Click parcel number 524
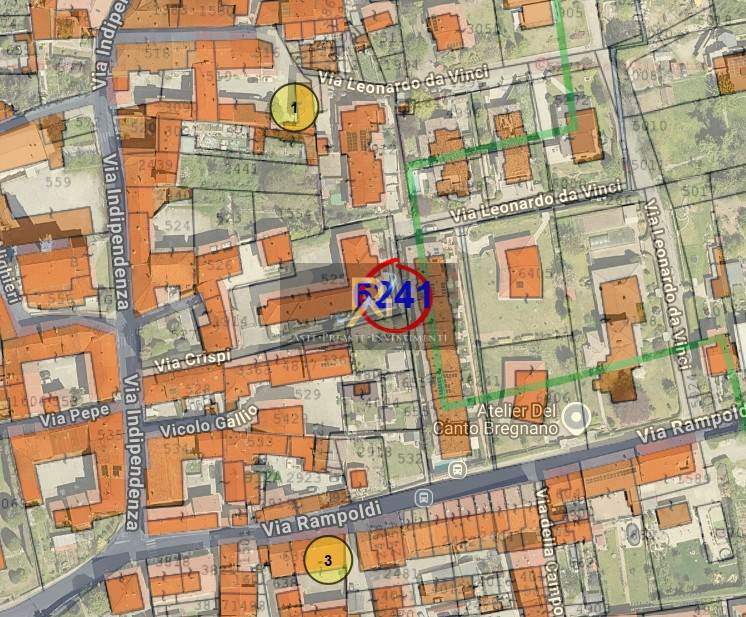The image size is (746, 617). point(177,225)
